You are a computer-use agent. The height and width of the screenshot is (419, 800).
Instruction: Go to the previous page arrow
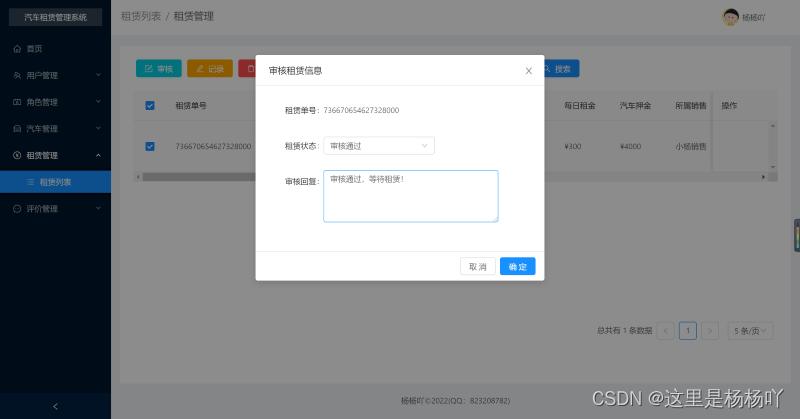pos(665,331)
